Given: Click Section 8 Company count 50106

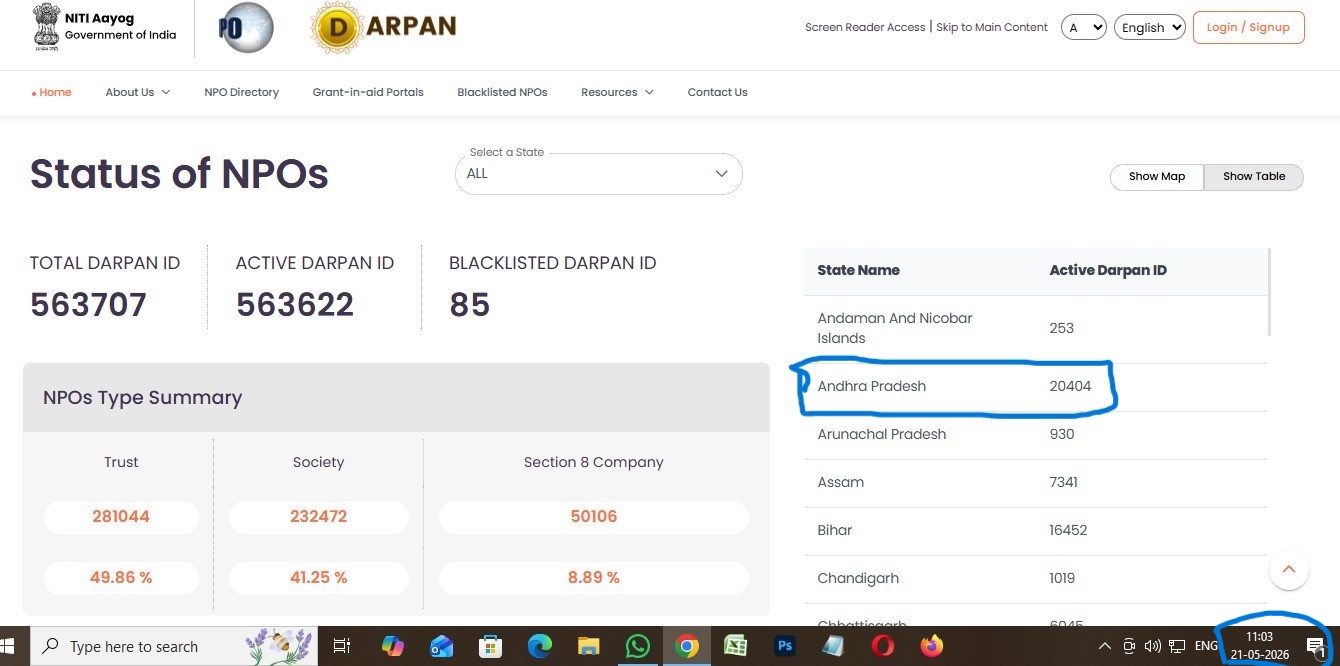Looking at the screenshot, I should tap(593, 517).
